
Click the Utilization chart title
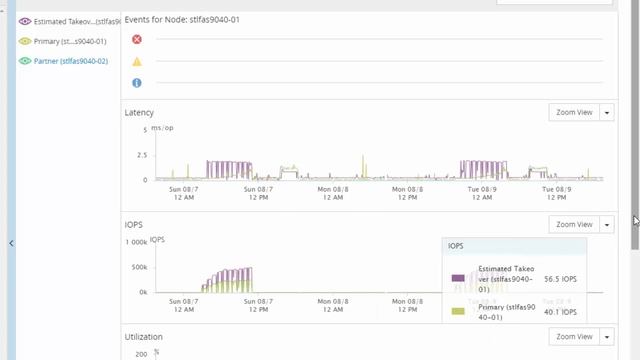[144, 337]
